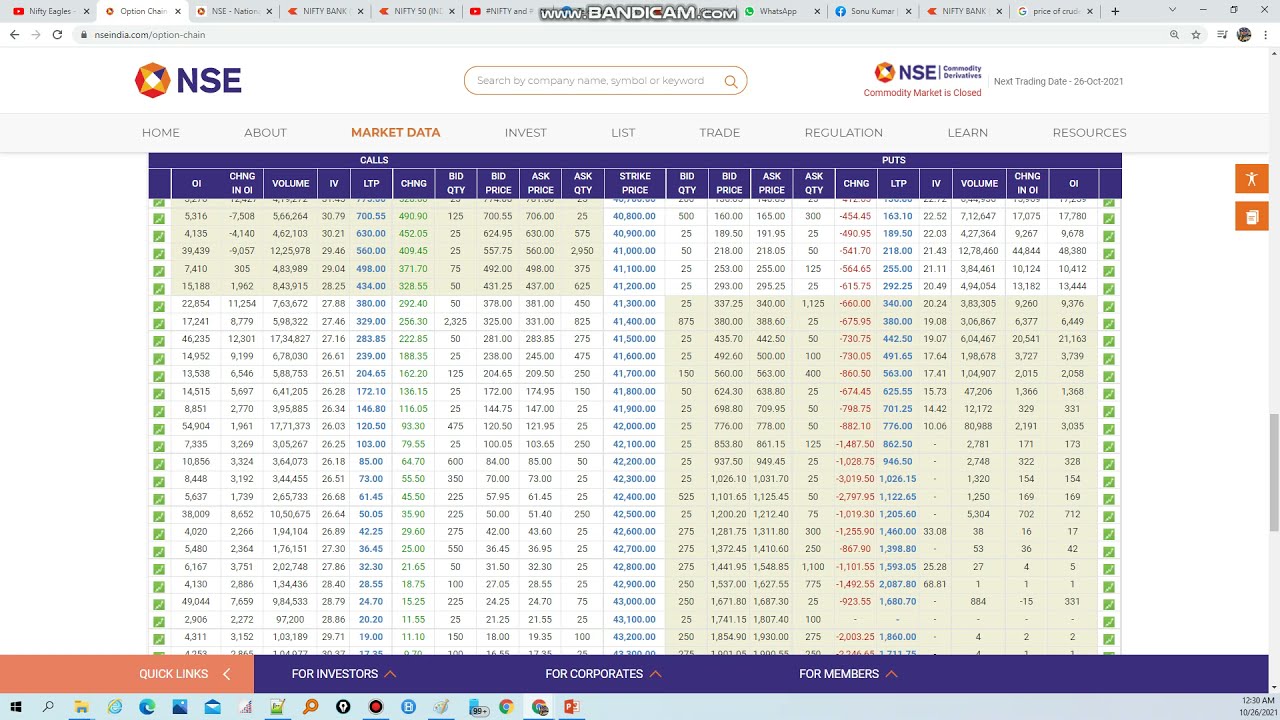Expand the FOR CORPORATES footer menu
This screenshot has height=720, width=1280.
(x=603, y=674)
